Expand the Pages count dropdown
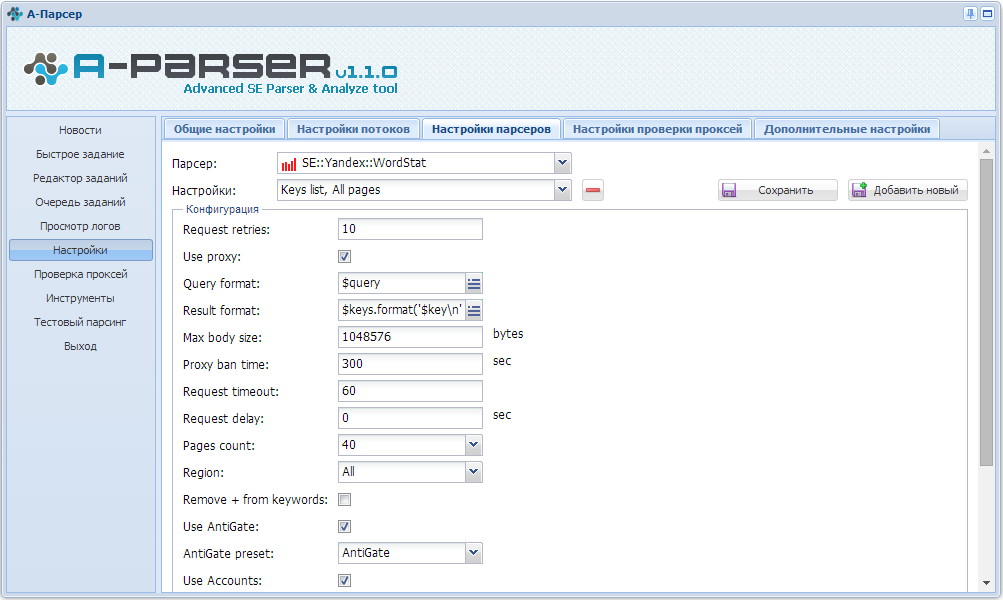 [473, 445]
